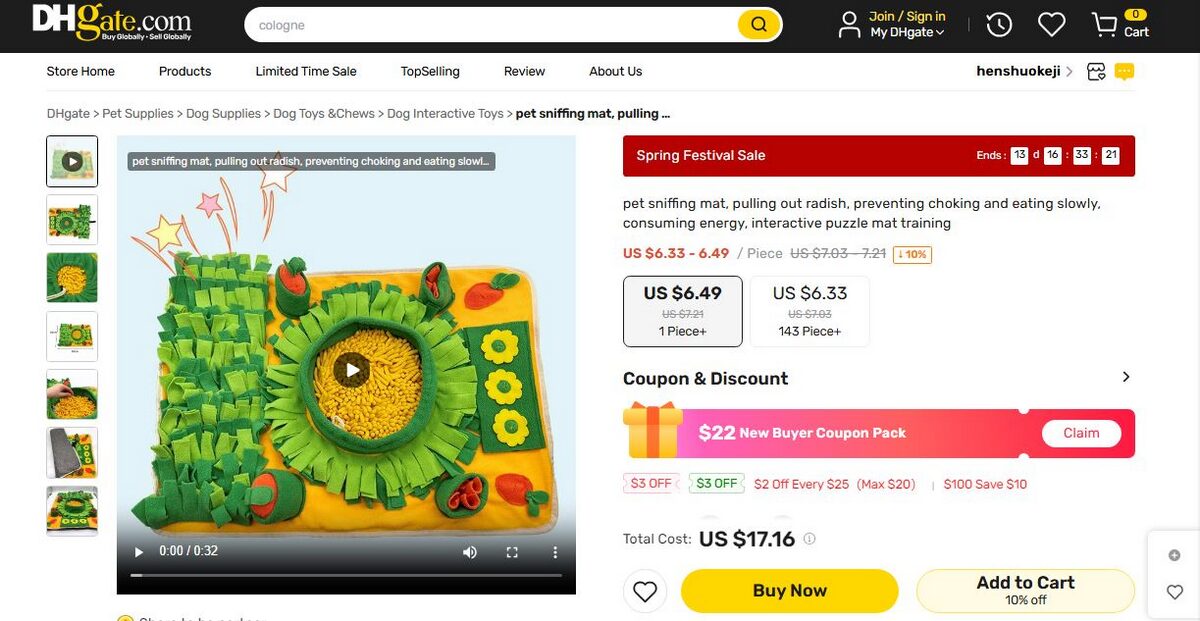
Task: Select the 143 Piece+ price tier
Action: click(810, 311)
